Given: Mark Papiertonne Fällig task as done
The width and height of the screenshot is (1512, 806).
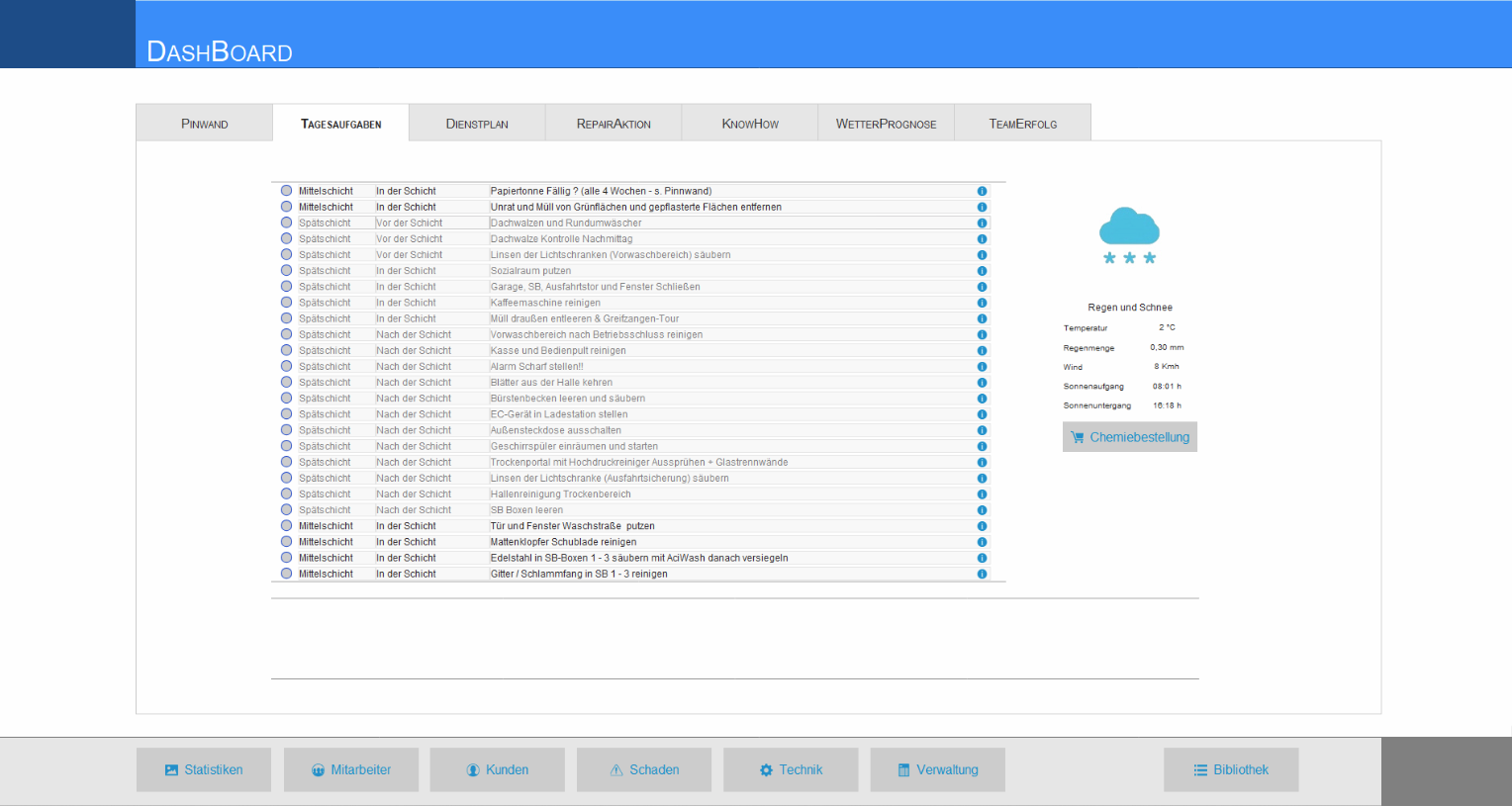Looking at the screenshot, I should [x=287, y=191].
